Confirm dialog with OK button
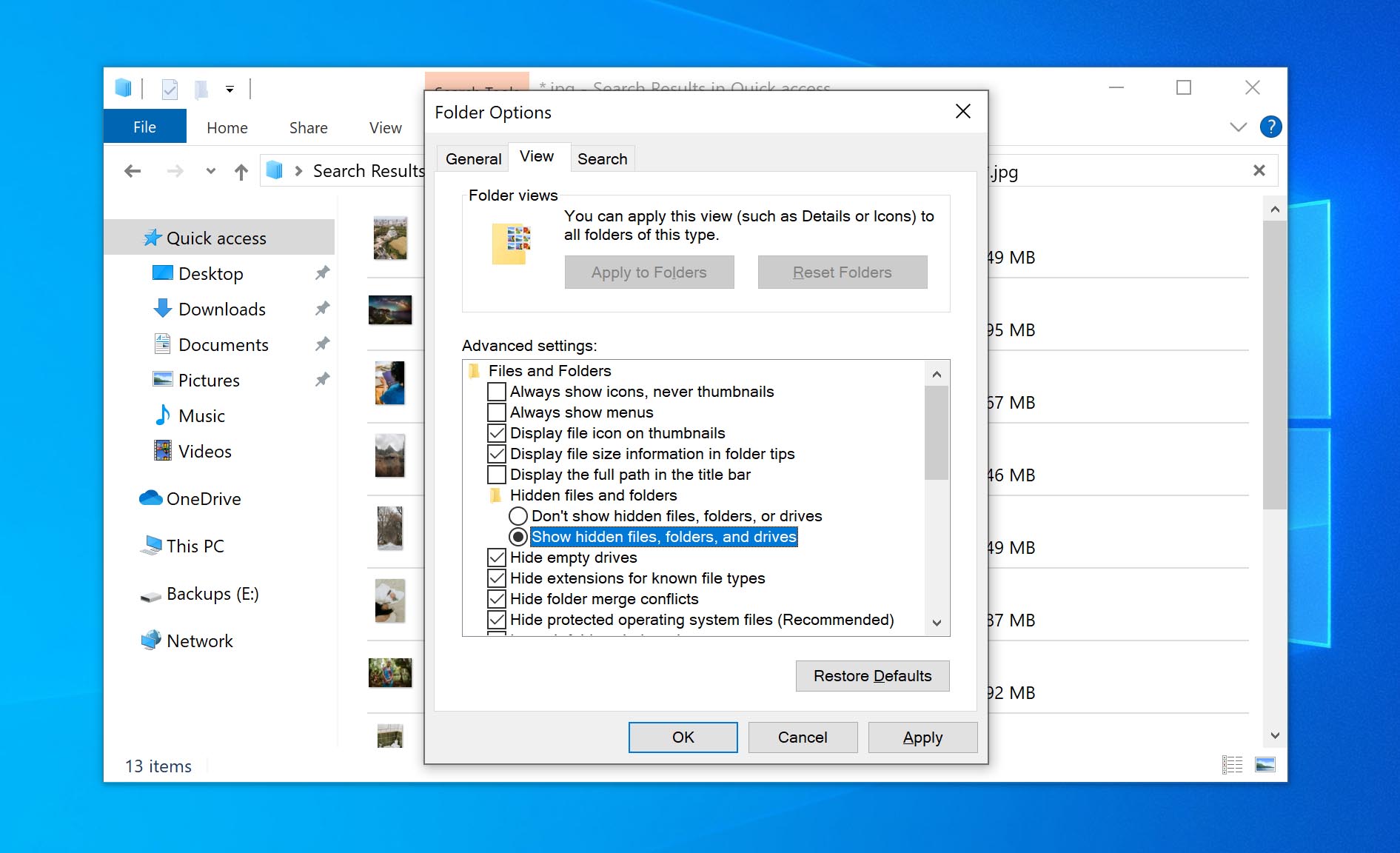 (683, 737)
